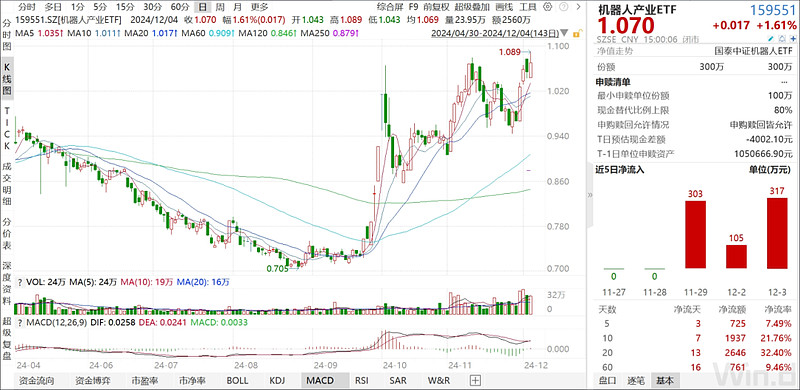
Task: Expand the date range dropdown triangle
Action: pyautogui.click(x=564, y=33)
